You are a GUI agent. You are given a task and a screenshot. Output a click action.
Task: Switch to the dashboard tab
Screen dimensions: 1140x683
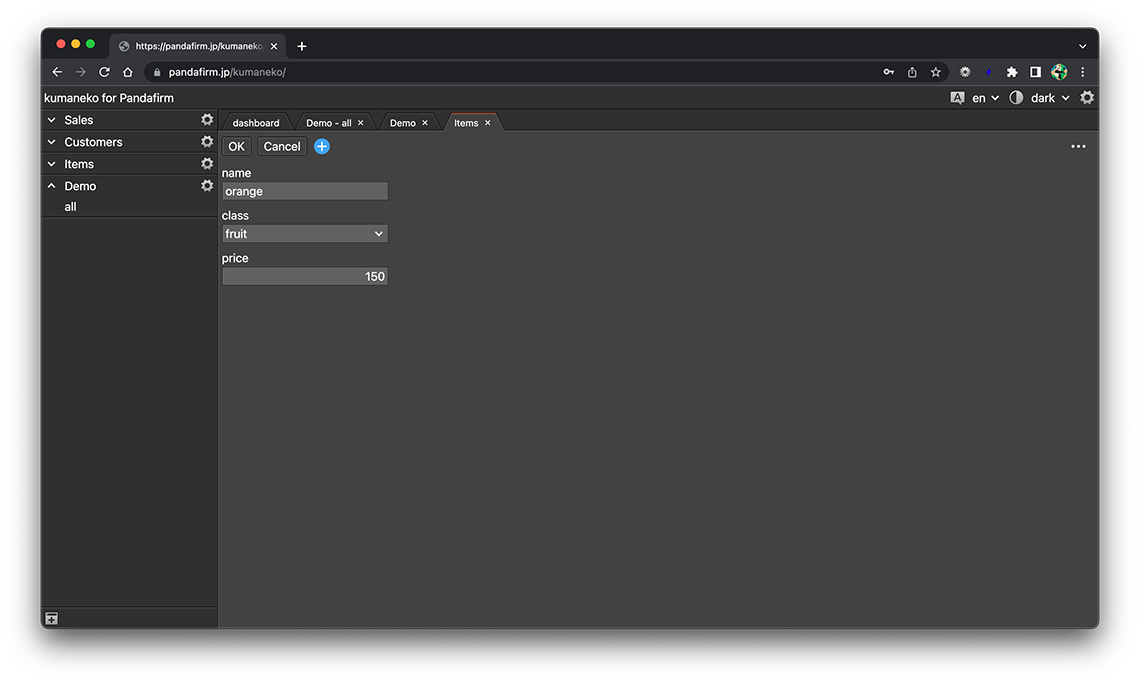coord(256,123)
